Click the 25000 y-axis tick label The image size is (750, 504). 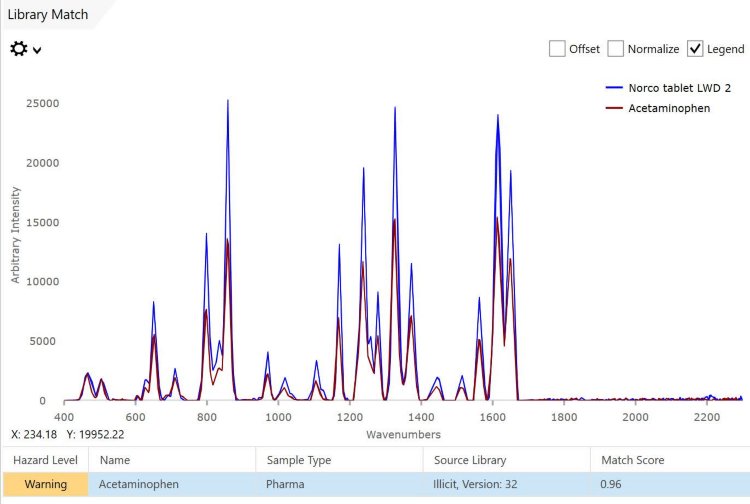(43, 103)
